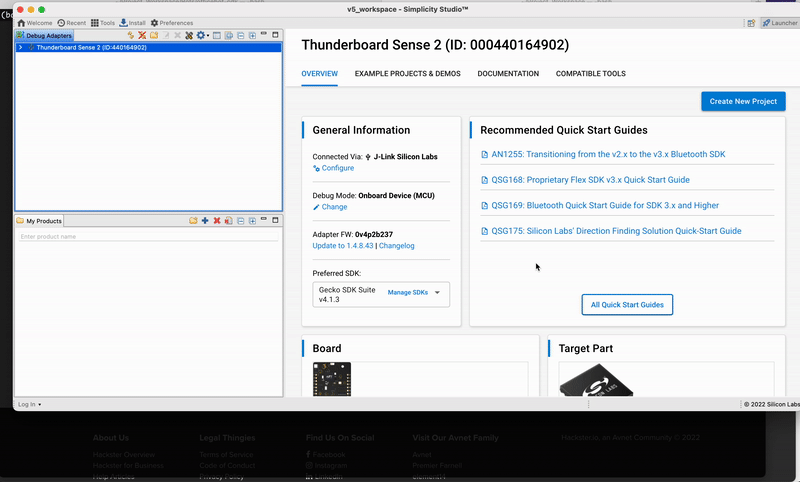Click the window layout icon in Debug Adapters toolbar
This screenshot has width=800, height=482.
click(x=217, y=35)
